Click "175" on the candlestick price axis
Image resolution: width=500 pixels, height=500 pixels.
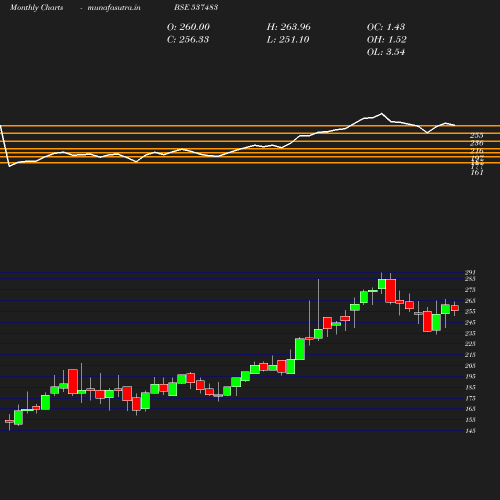pyautogui.click(x=470, y=398)
